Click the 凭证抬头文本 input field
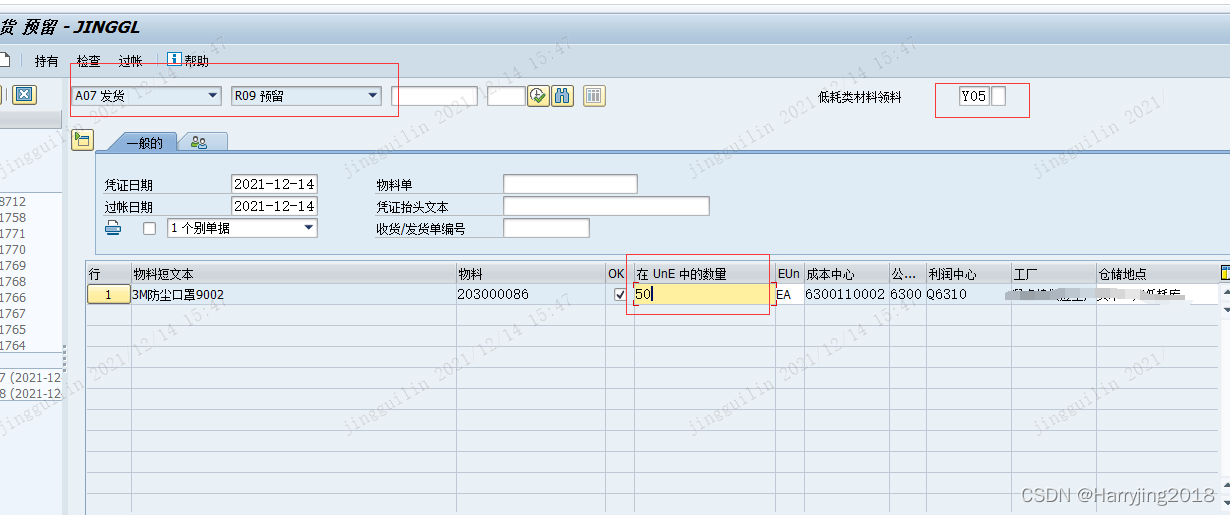The image size is (1230, 515). pos(606,206)
